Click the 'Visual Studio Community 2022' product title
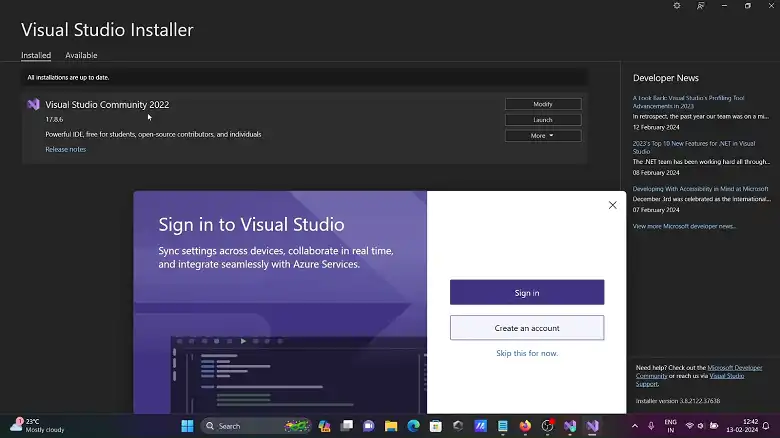Viewport: 780px width, 438px height. [x=107, y=105]
